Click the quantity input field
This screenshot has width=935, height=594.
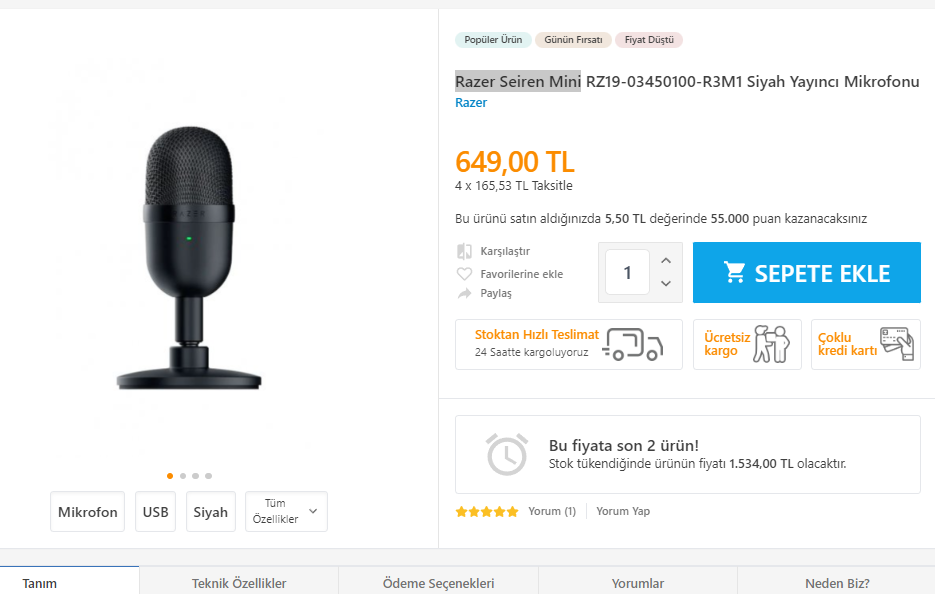click(x=627, y=273)
